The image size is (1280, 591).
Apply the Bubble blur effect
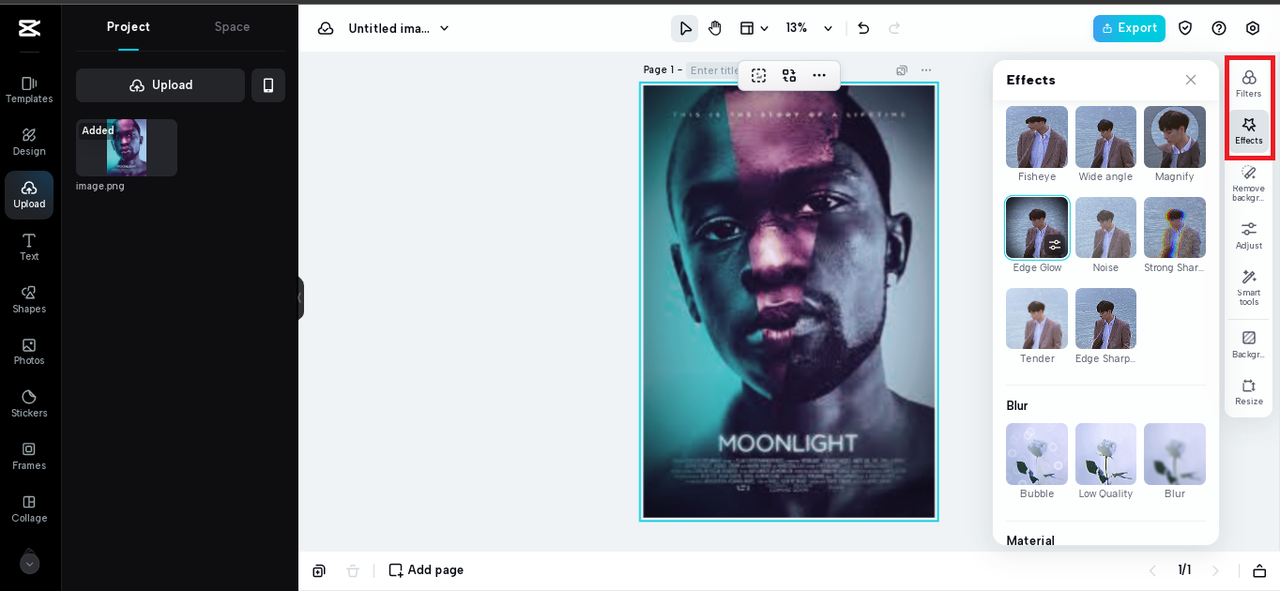(x=1037, y=454)
